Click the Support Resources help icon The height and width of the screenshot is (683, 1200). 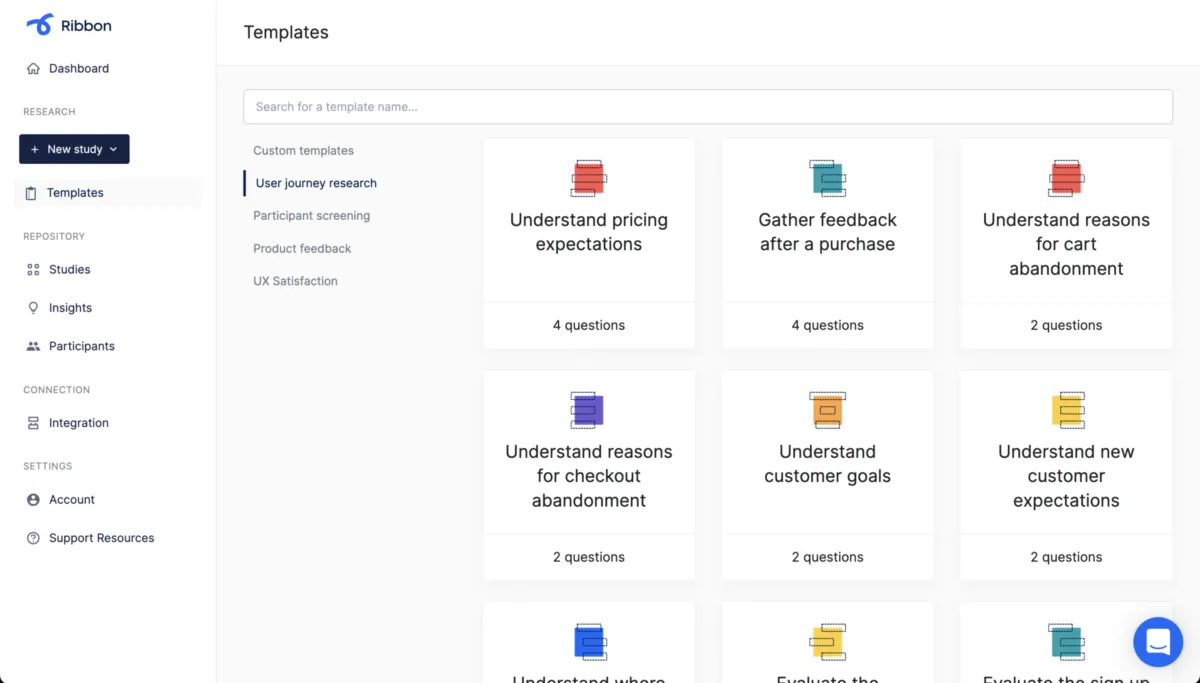point(33,538)
